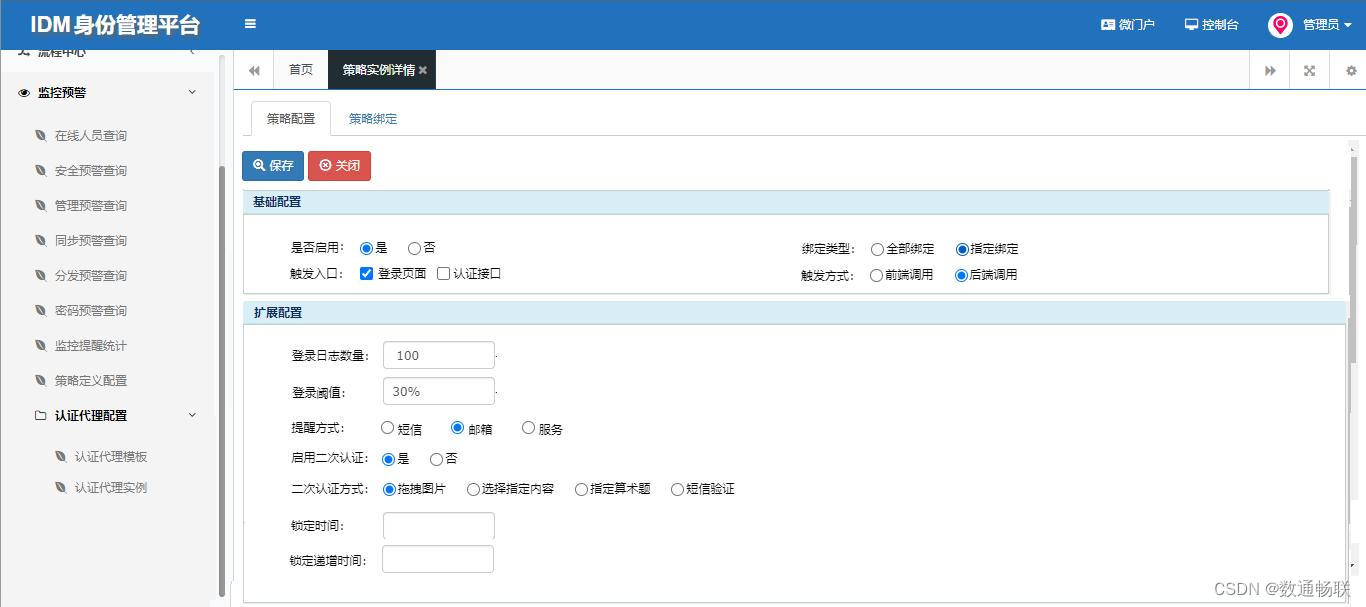Select 后端调用 trigger method
1366x607 pixels.
coord(962,275)
